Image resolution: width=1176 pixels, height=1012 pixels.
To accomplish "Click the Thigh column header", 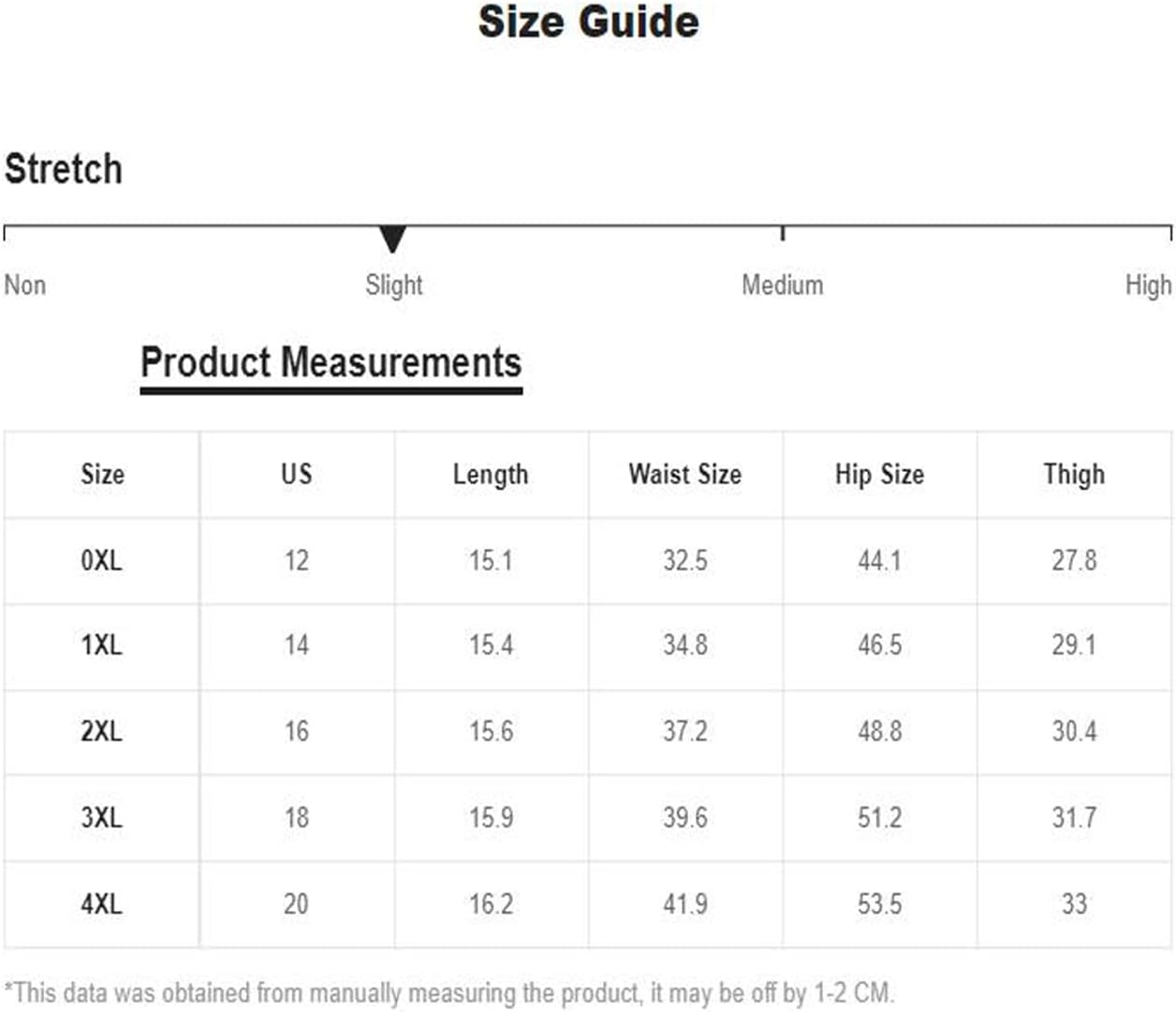I will point(1074,475).
